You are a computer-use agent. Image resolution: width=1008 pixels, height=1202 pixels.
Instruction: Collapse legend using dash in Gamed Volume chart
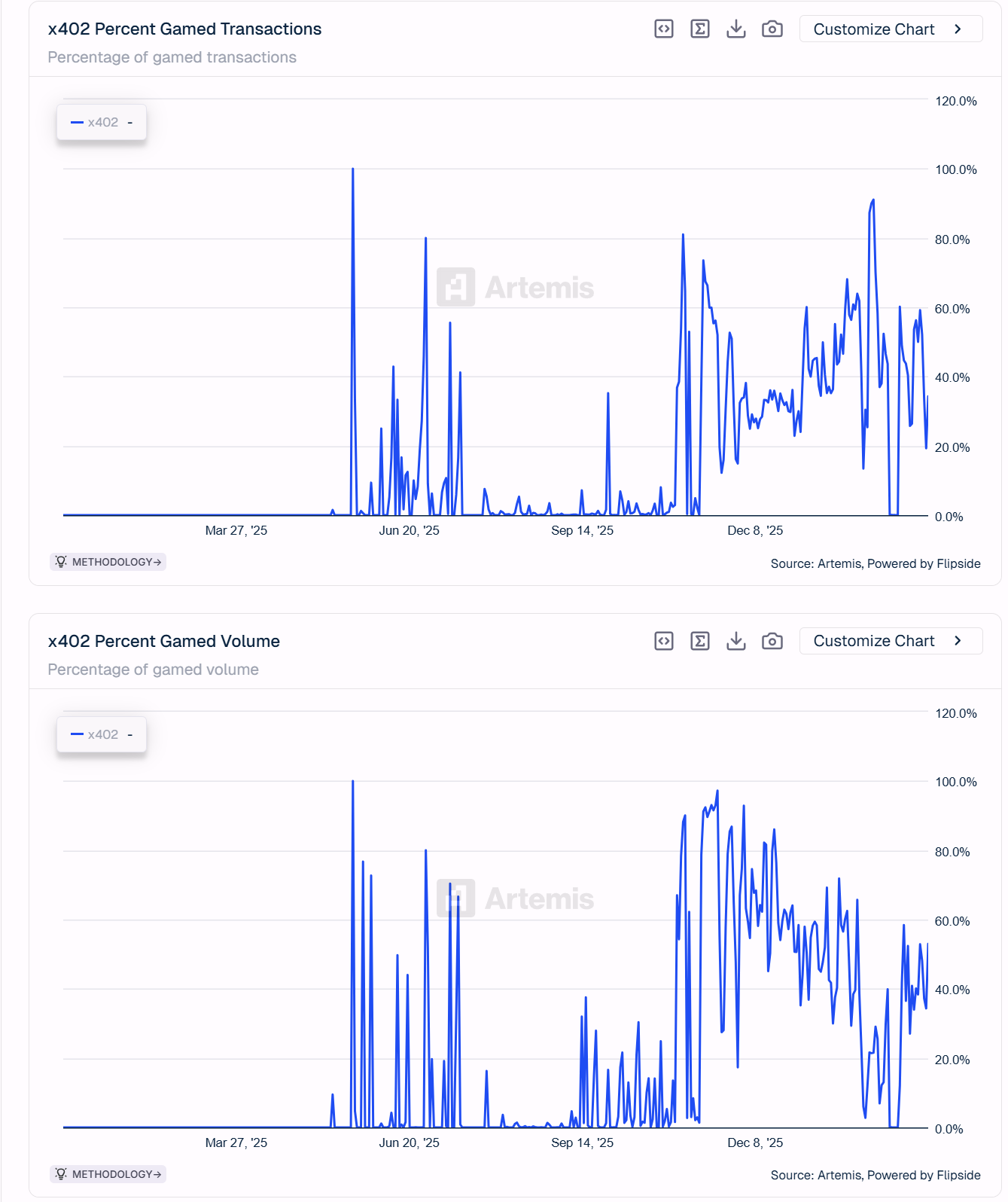click(130, 734)
